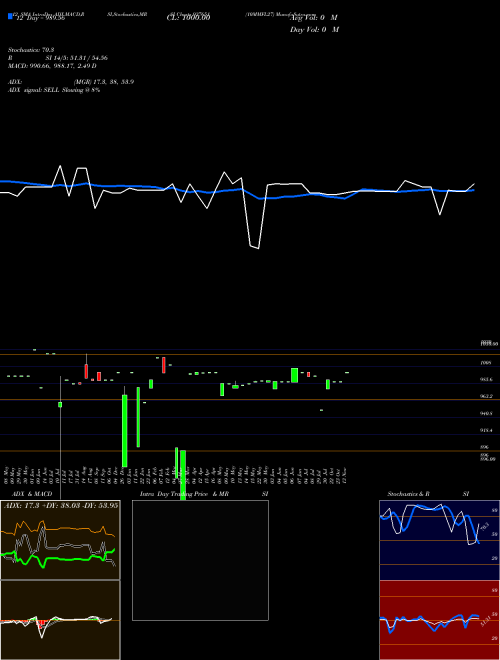
Task: Select the '12 Day = 989.56' legend label
Action: tap(40, 18)
